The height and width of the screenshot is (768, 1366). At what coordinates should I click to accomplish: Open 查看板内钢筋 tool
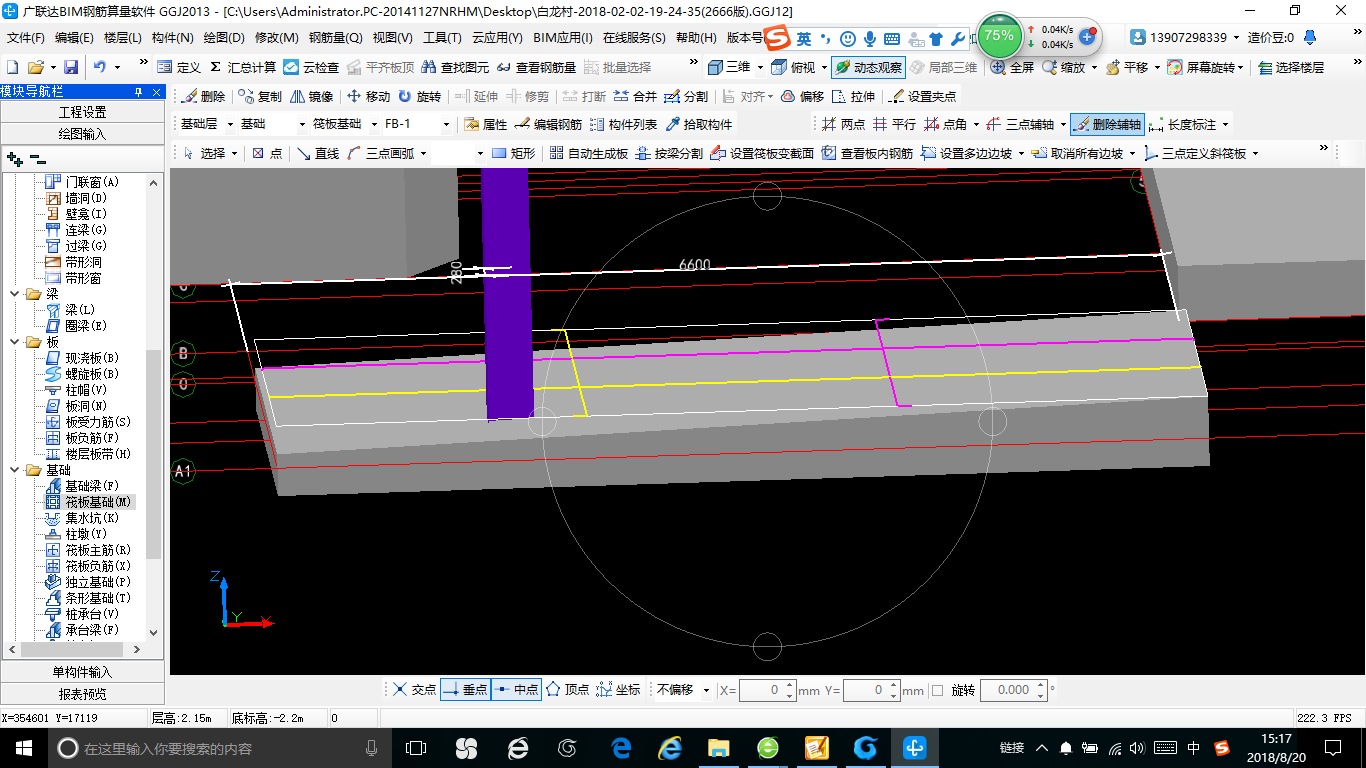867,153
